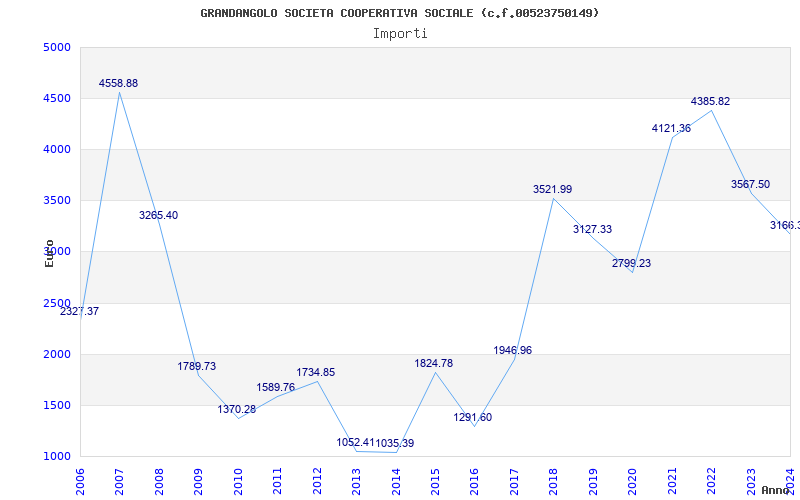Select the 1291.60 data label

(473, 417)
